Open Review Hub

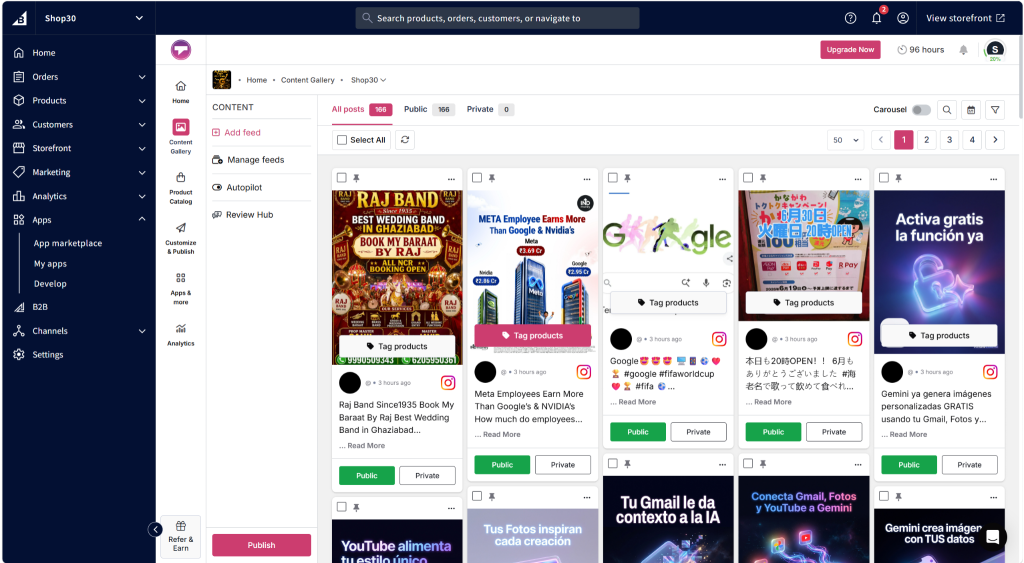pos(249,215)
